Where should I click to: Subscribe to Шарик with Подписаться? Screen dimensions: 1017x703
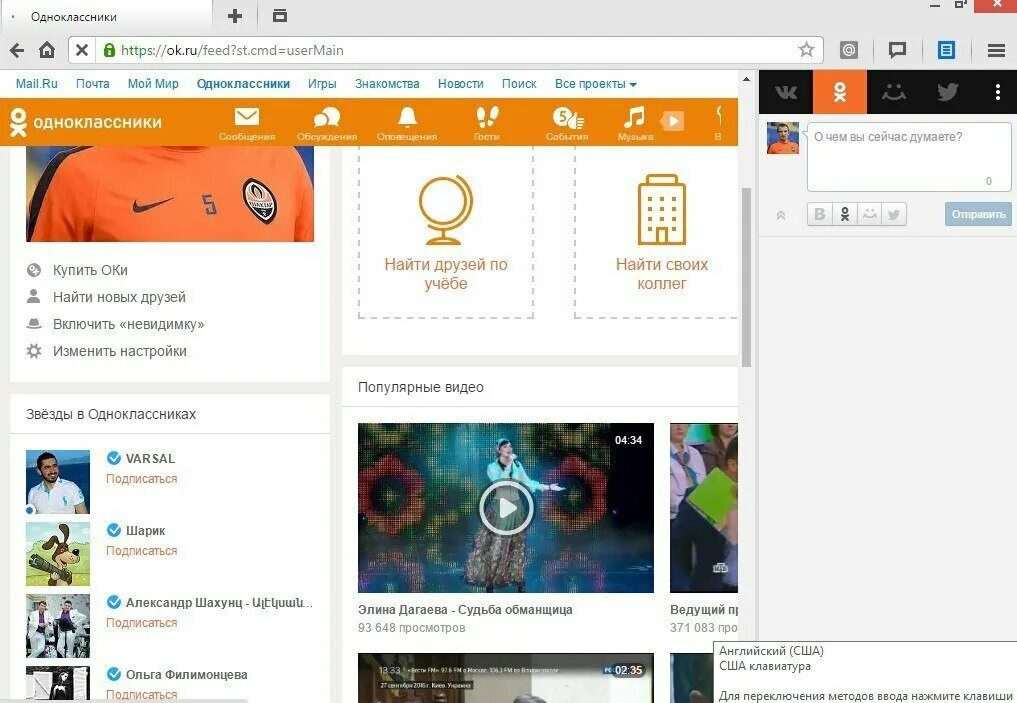point(141,551)
